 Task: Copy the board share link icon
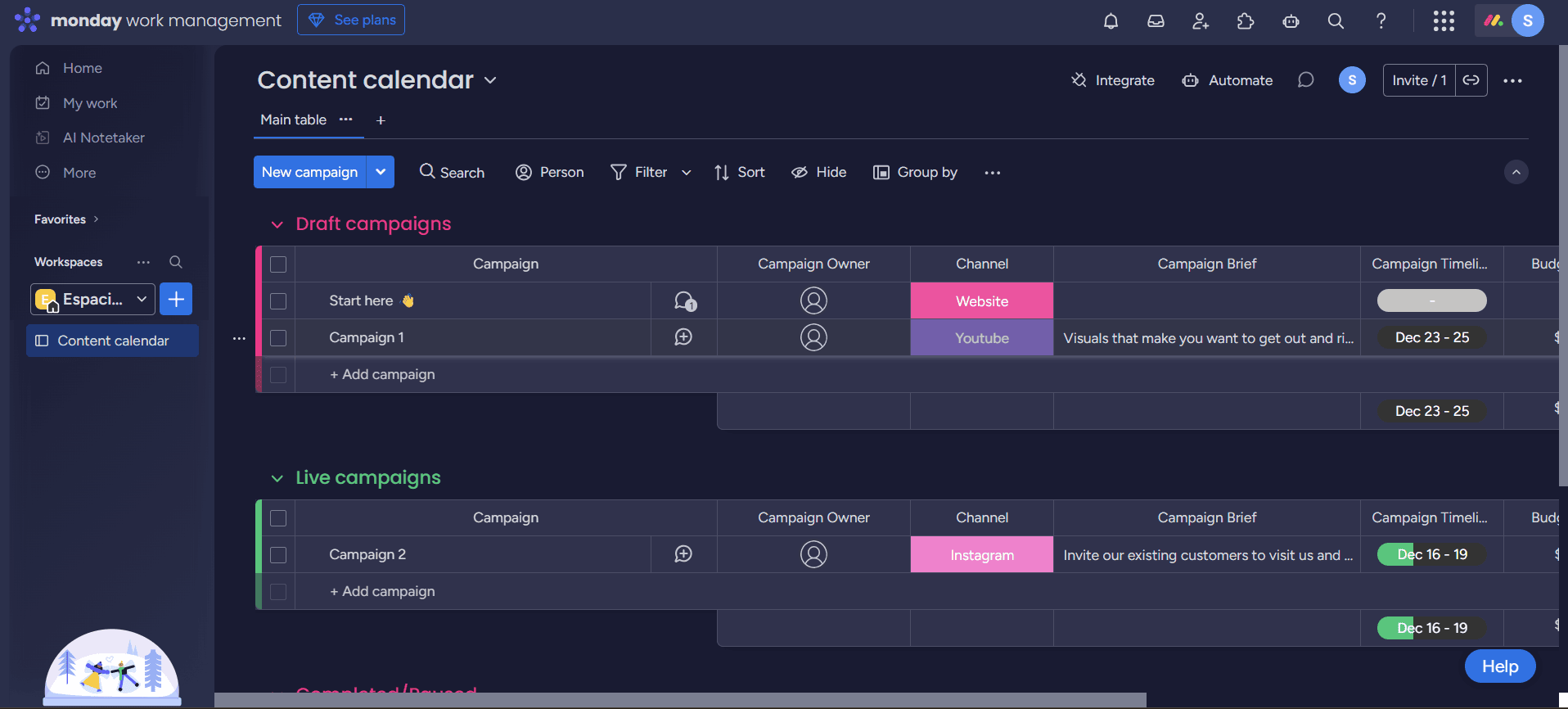coord(1471,80)
